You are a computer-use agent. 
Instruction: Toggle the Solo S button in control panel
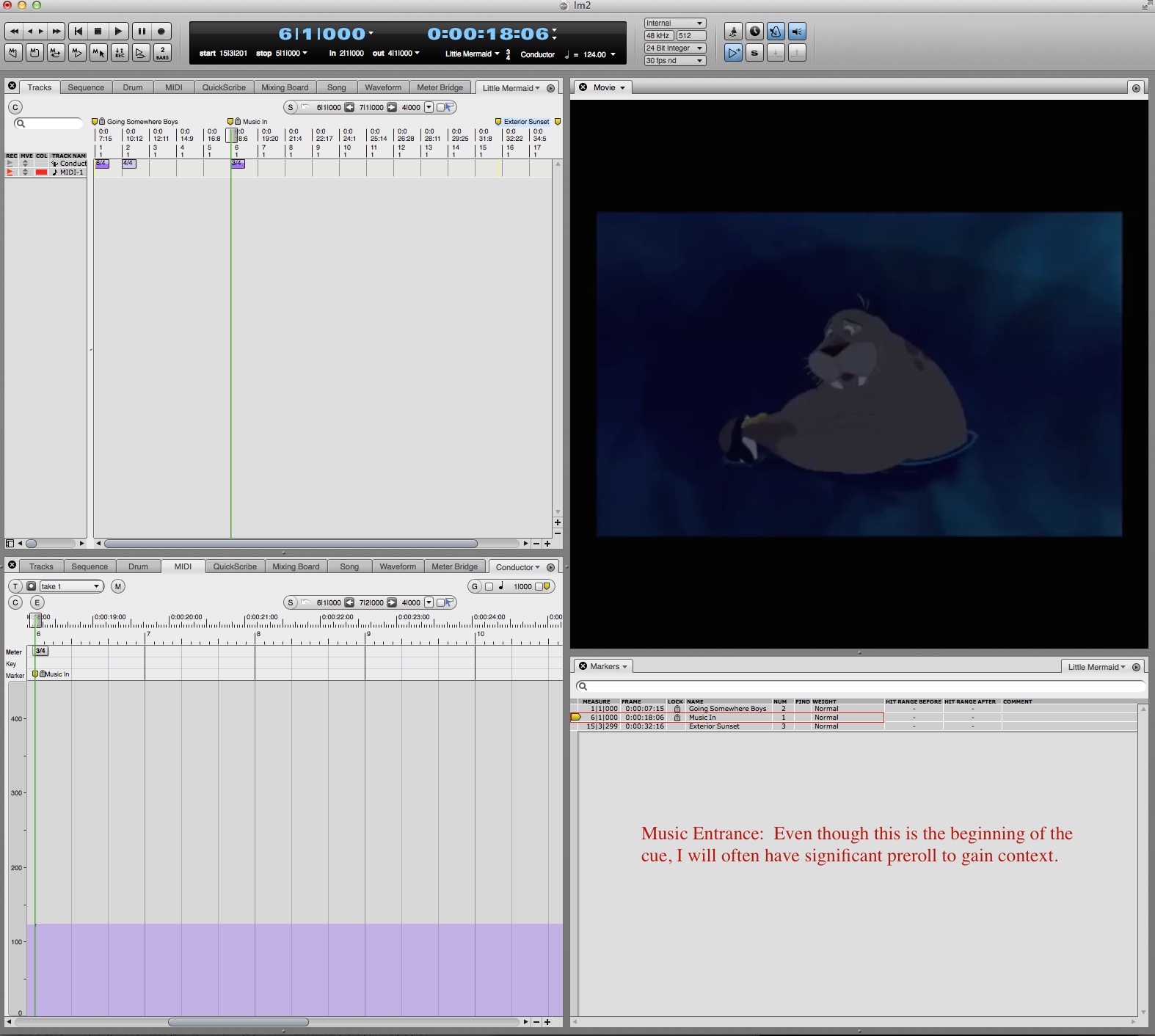(754, 53)
